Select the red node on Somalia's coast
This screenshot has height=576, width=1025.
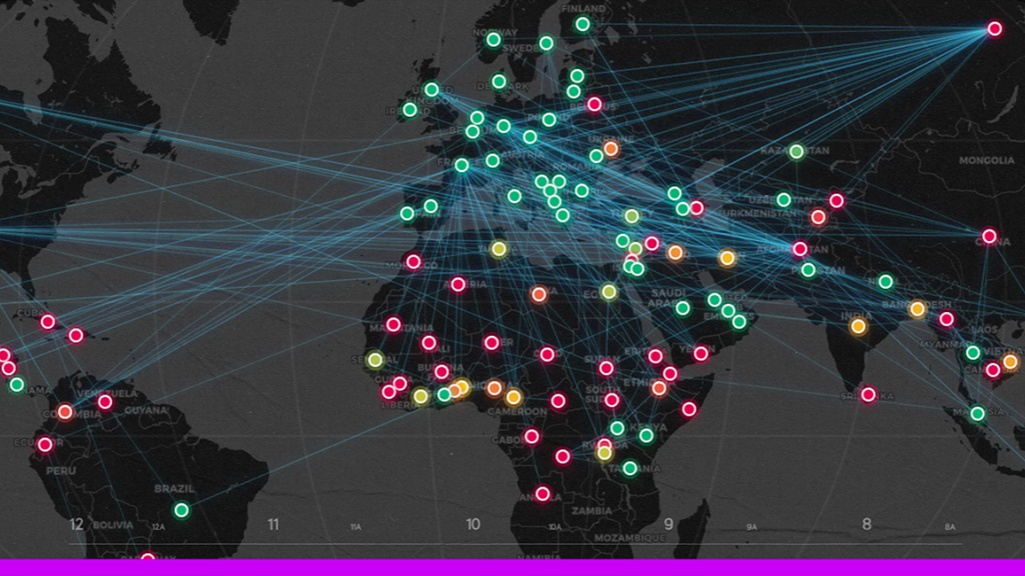click(x=689, y=409)
